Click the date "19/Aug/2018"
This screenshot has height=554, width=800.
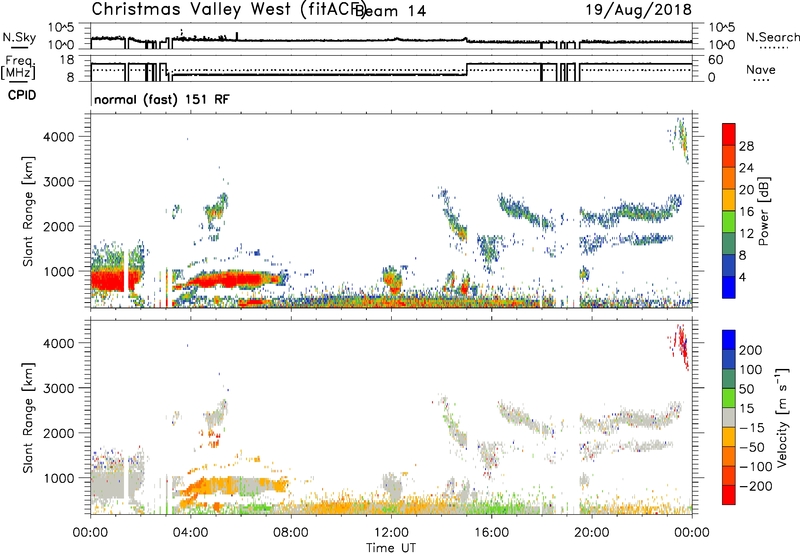click(638, 10)
